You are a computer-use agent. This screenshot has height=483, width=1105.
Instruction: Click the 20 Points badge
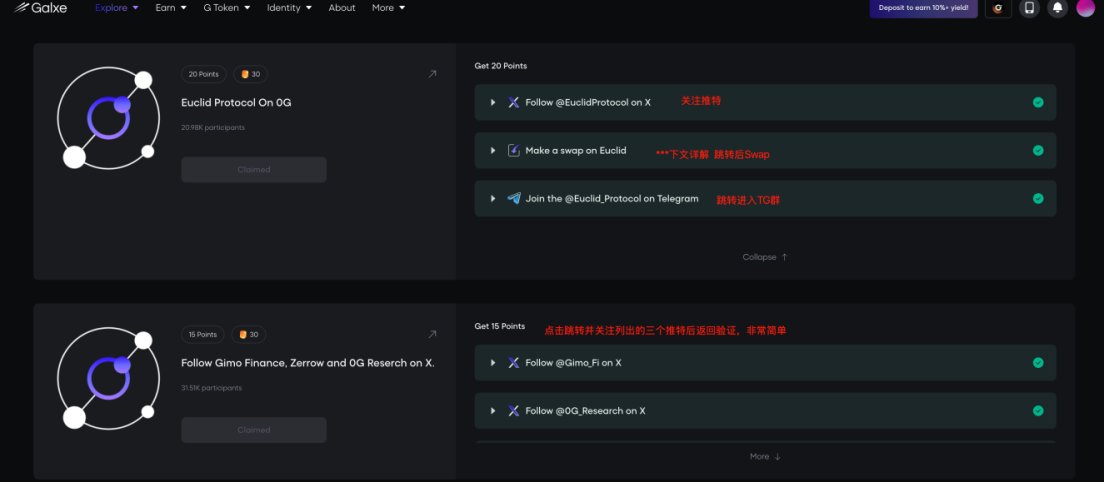[204, 74]
